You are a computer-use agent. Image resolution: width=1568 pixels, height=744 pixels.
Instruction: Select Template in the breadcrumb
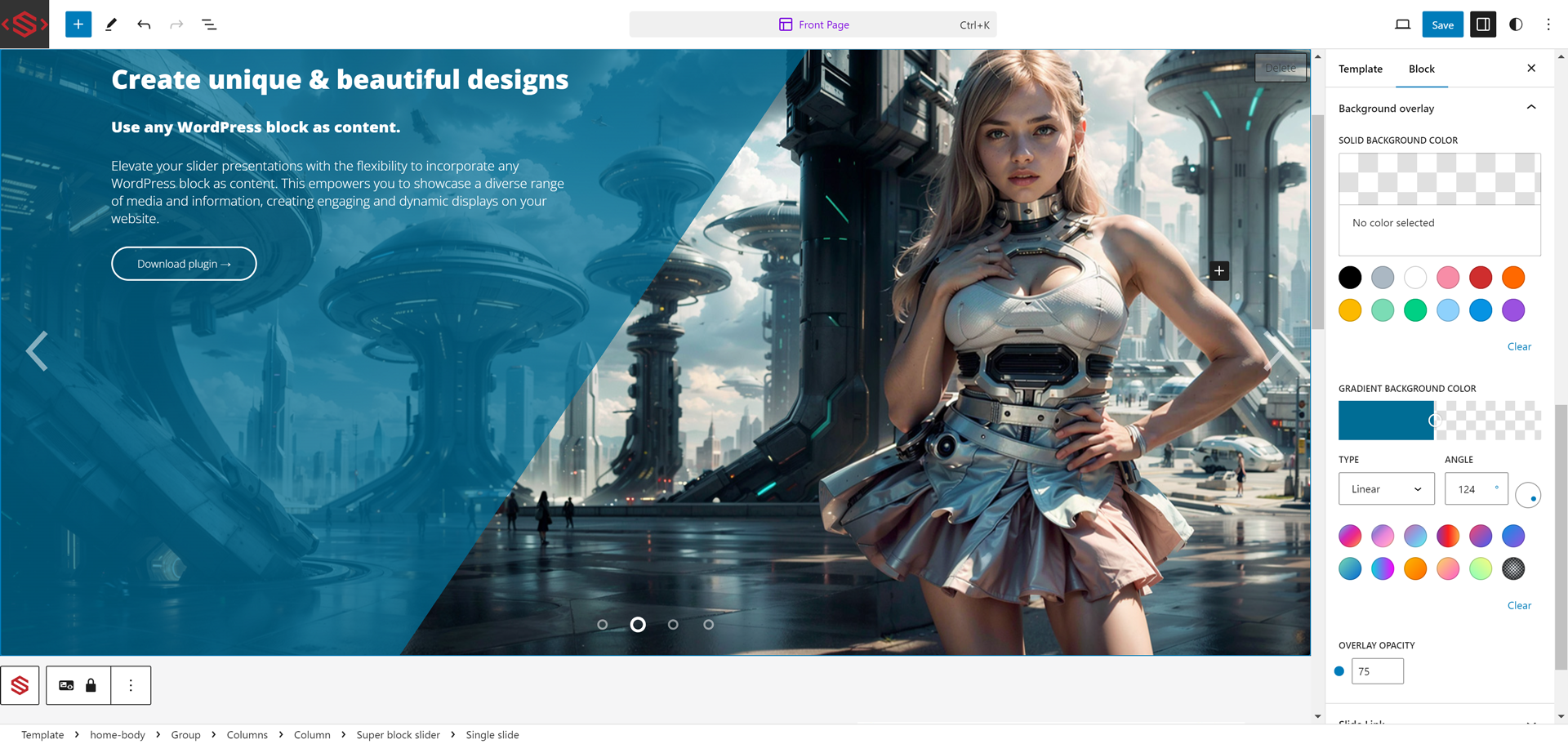tap(42, 735)
